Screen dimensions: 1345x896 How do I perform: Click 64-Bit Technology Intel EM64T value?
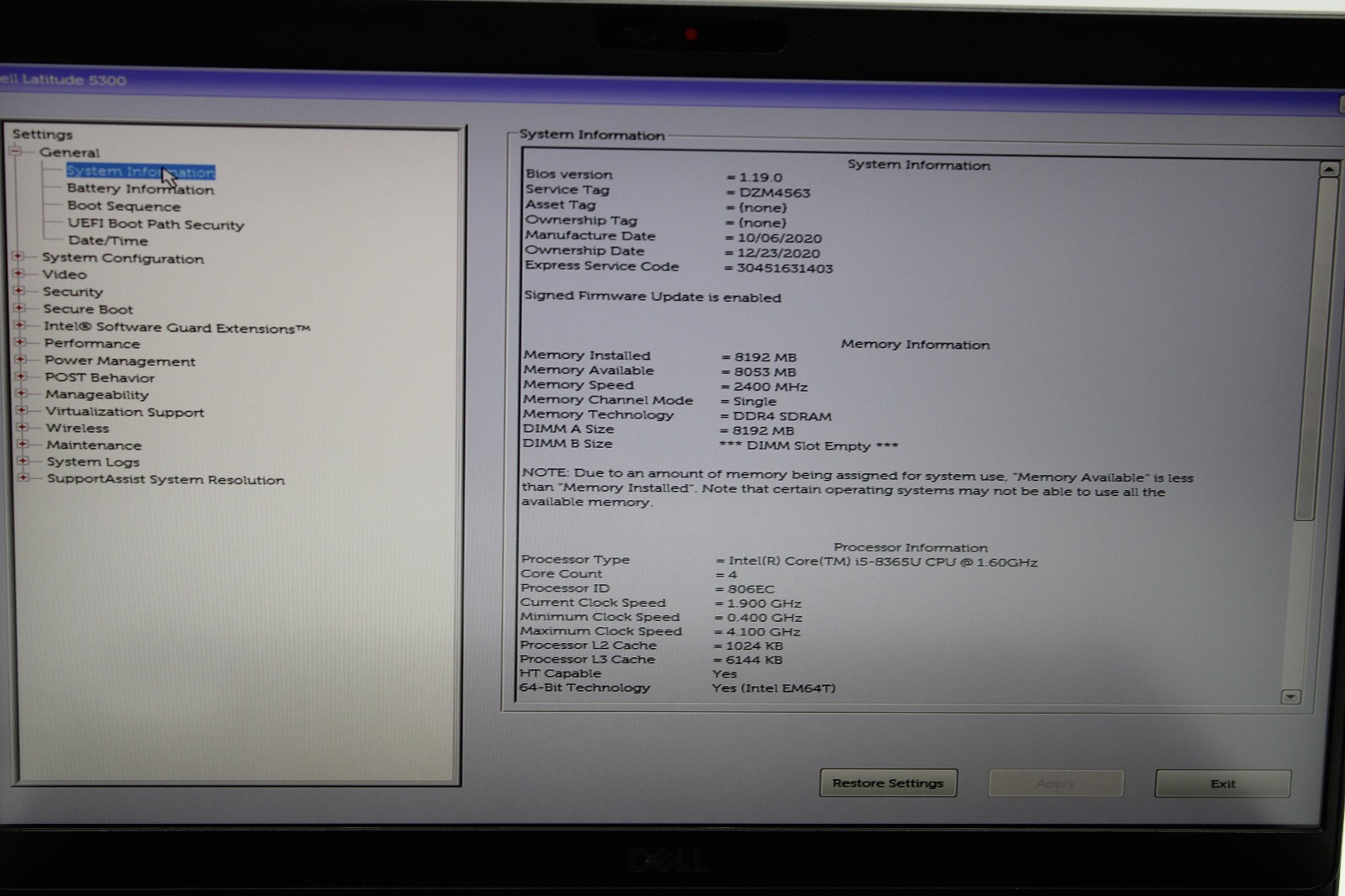click(773, 688)
